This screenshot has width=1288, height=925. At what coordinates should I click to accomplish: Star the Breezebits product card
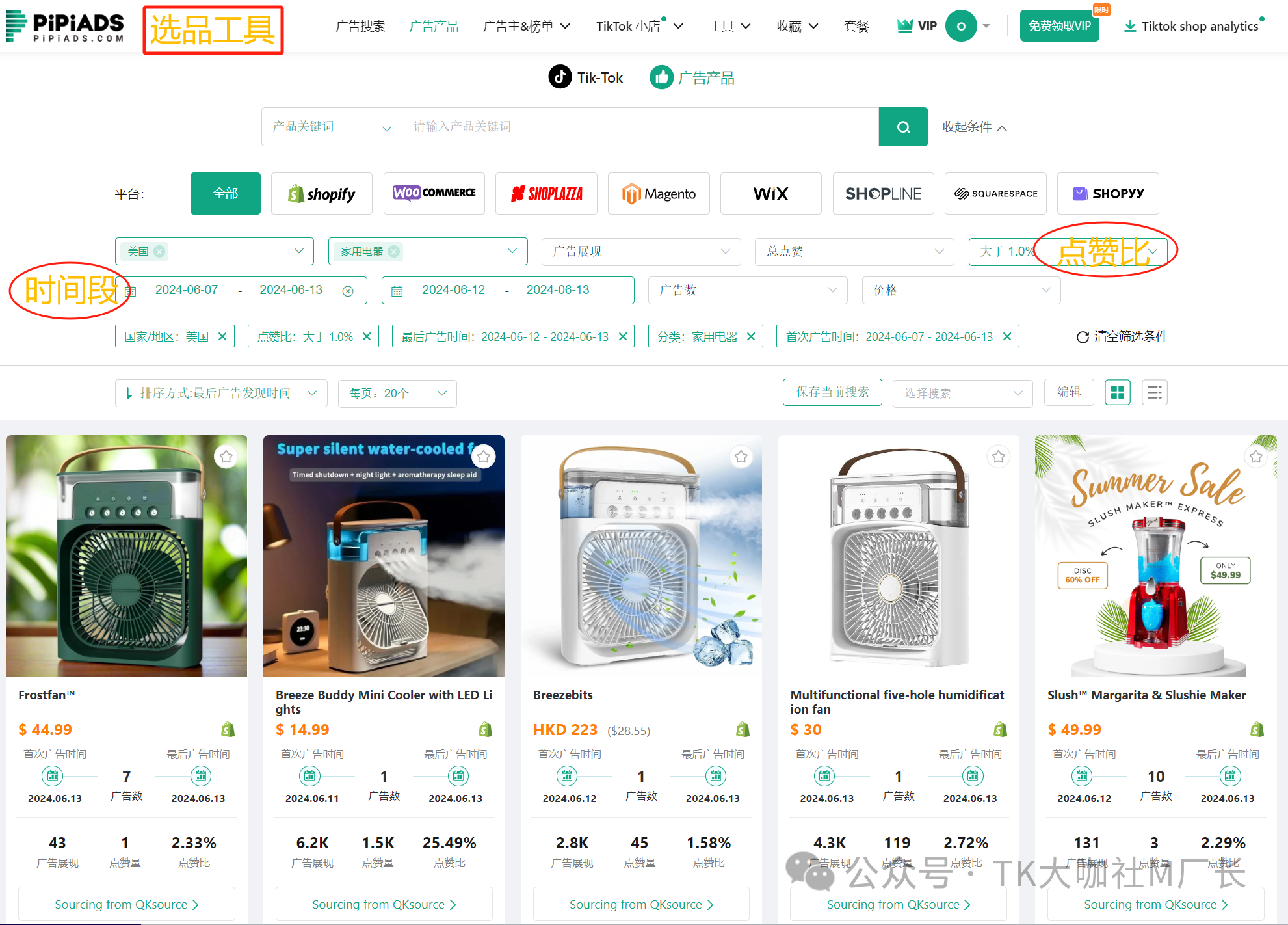click(x=741, y=457)
